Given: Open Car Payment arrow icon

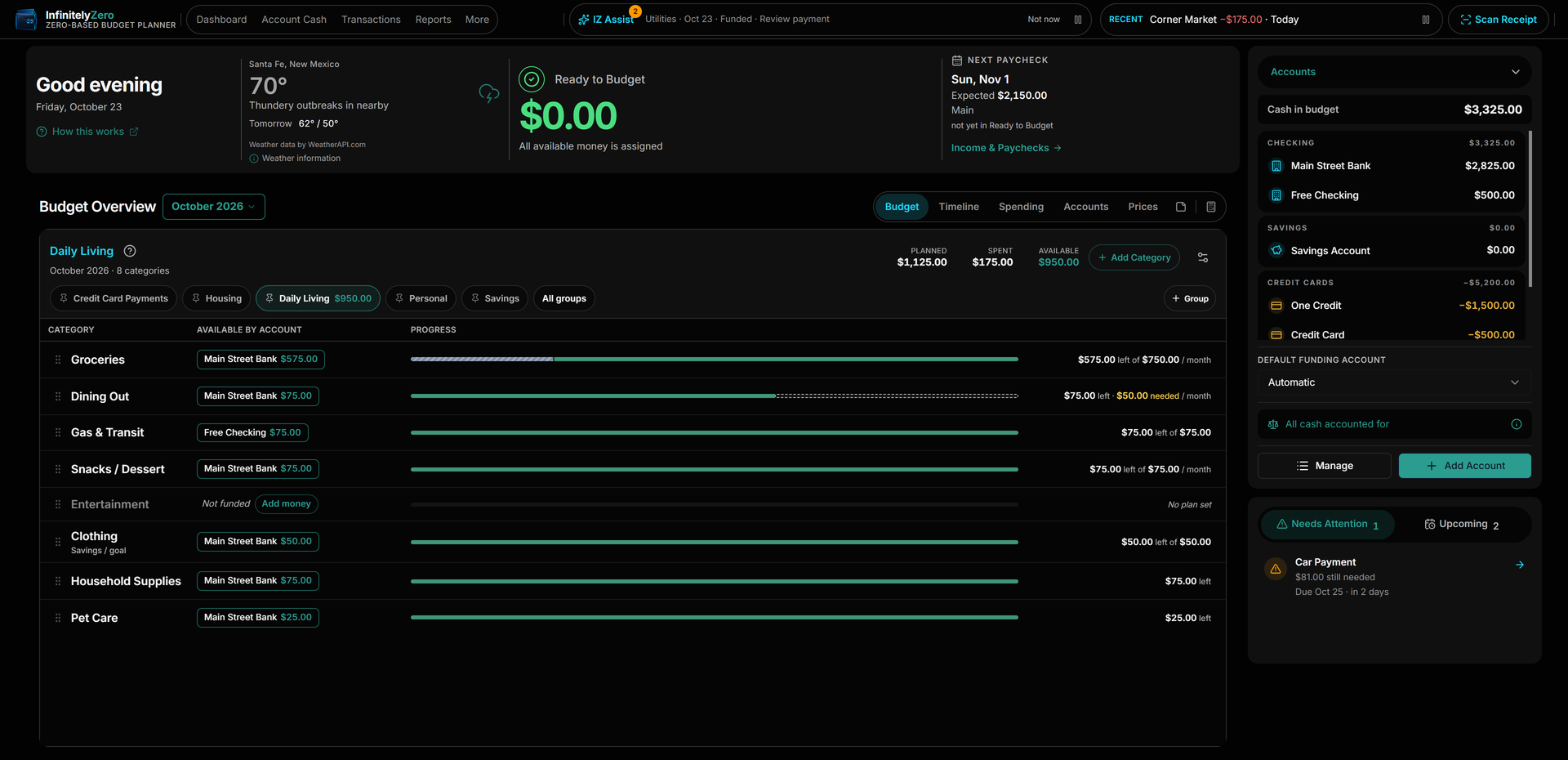Looking at the screenshot, I should pyautogui.click(x=1520, y=565).
